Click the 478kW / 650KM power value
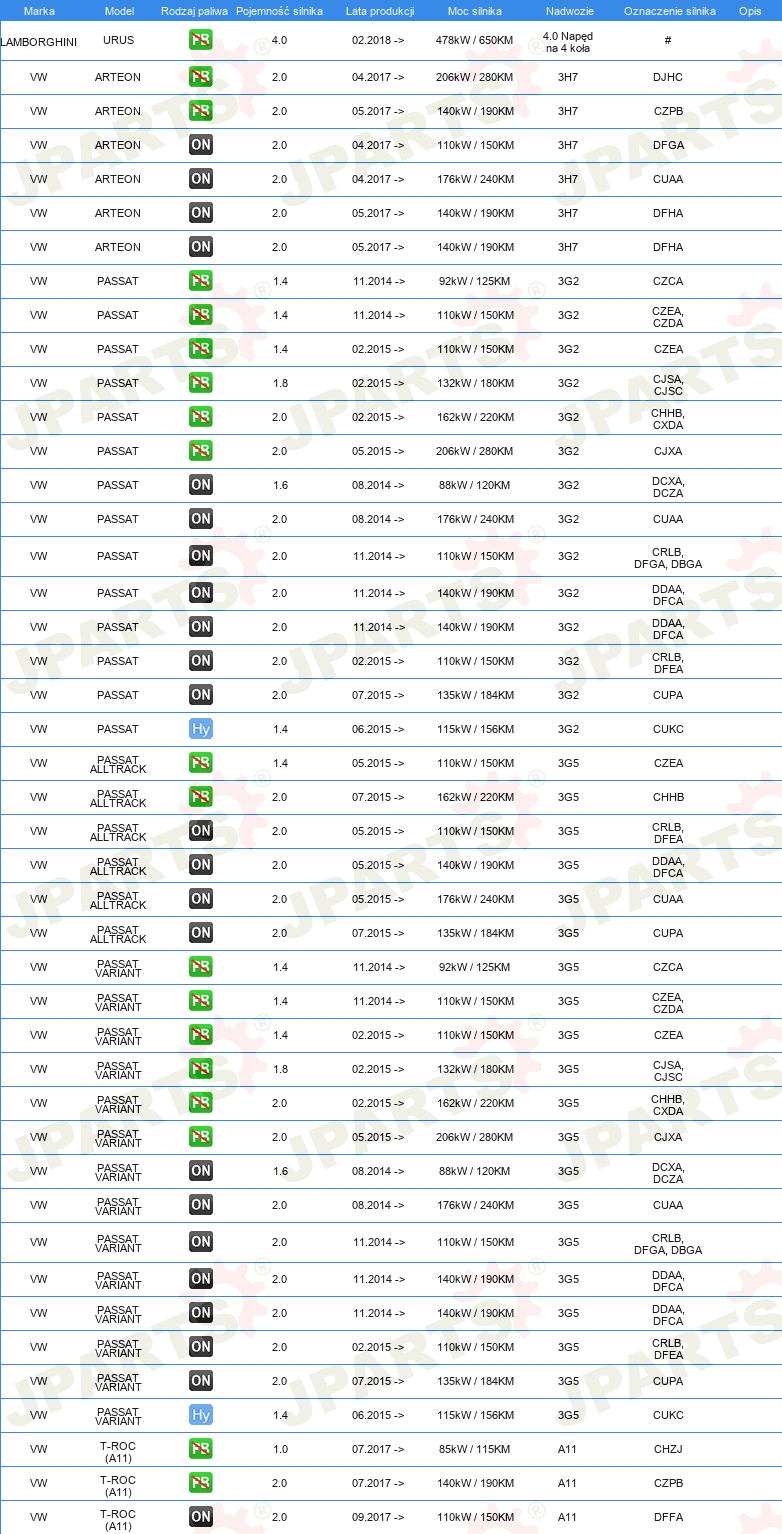Screen dimensions: 782x1534 coord(476,41)
